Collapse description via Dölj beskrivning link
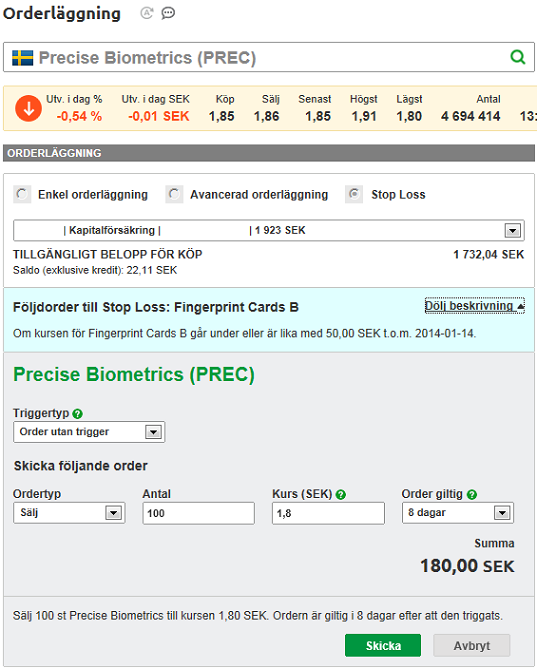Viewport: 537px width, 669px height. point(474,306)
